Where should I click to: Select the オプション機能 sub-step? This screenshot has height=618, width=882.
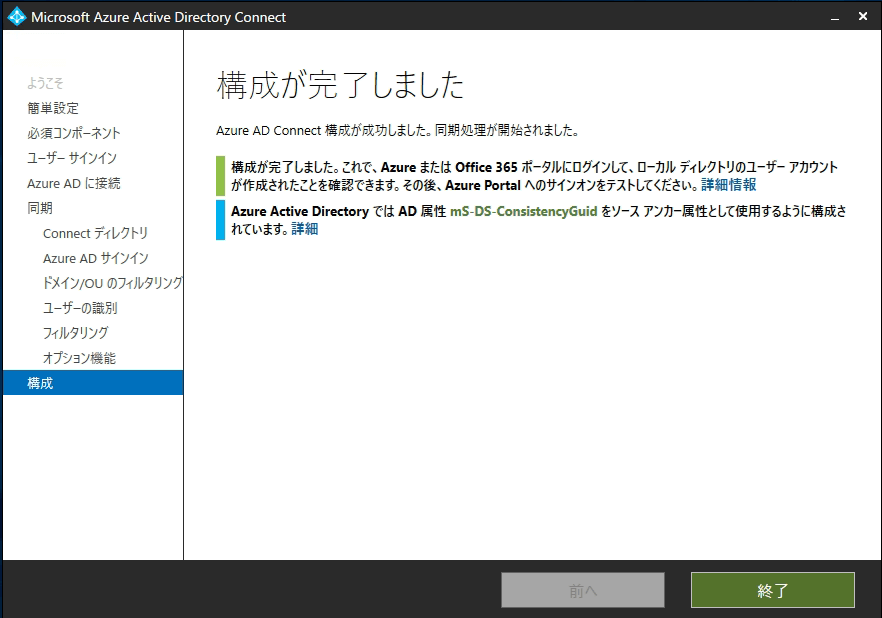[x=79, y=358]
